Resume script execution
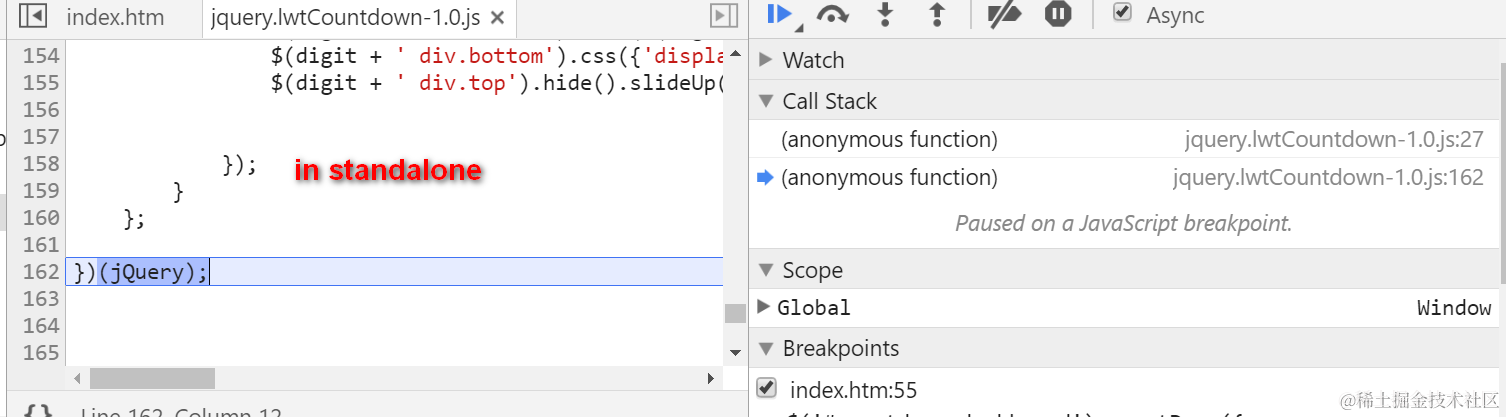1506x417 pixels. coord(780,15)
